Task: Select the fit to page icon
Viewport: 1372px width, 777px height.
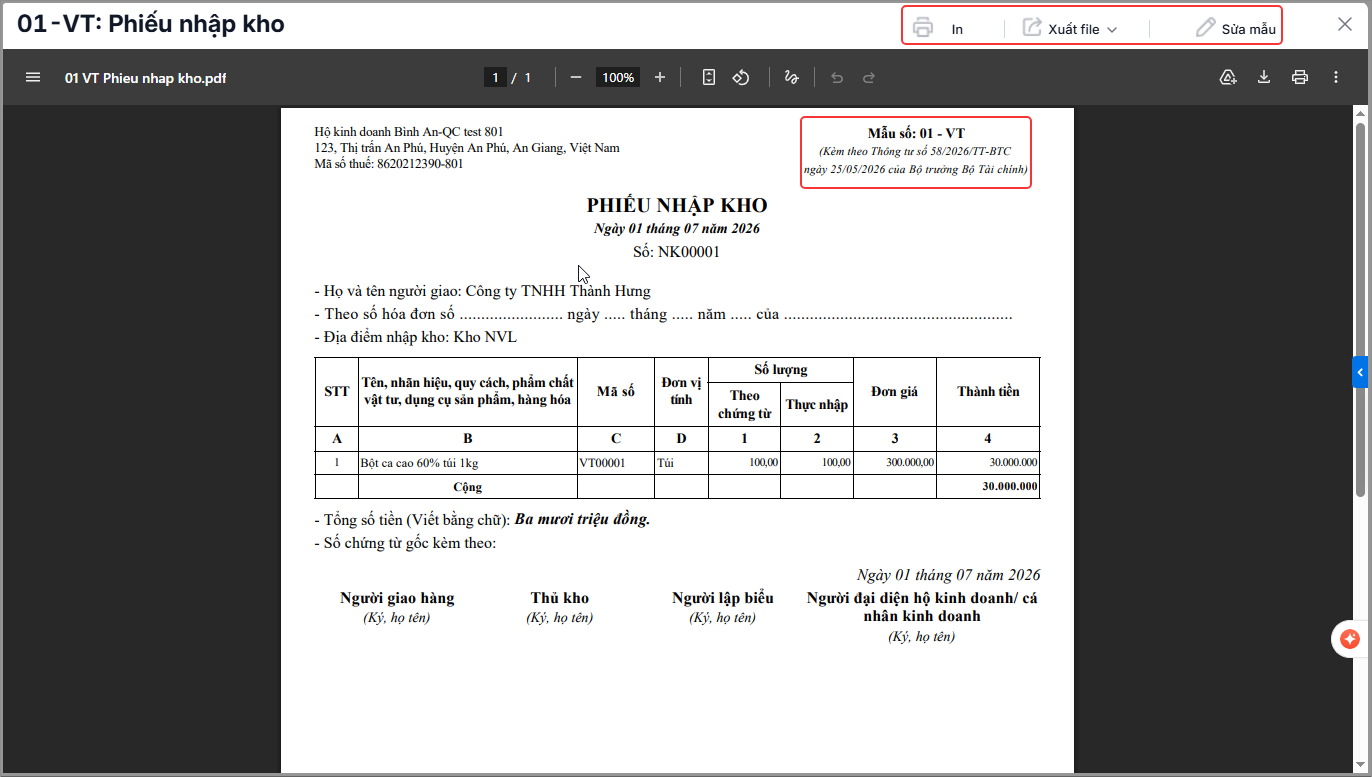Action: click(709, 77)
